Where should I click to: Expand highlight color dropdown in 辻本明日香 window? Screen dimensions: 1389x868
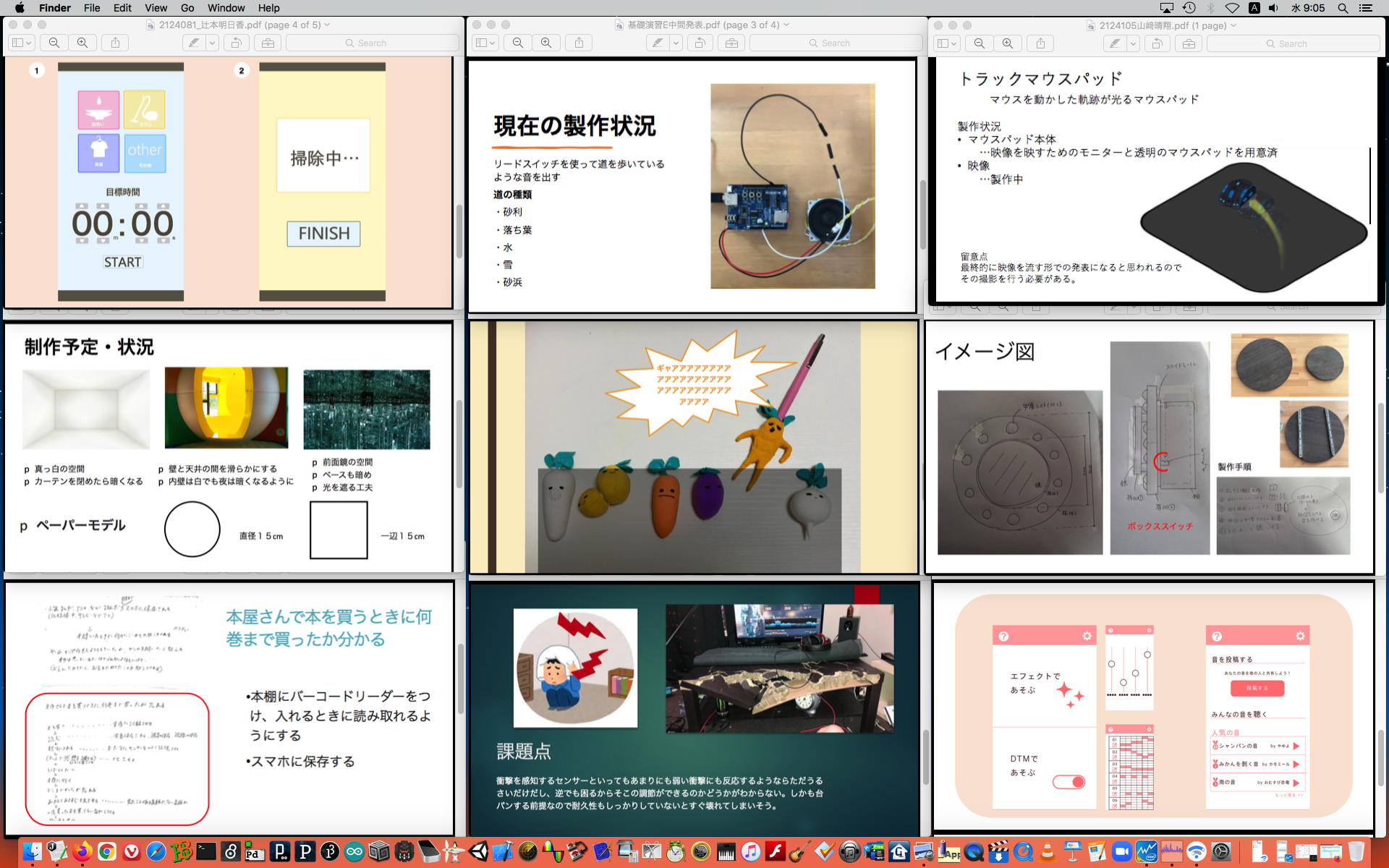pyautogui.click(x=212, y=43)
